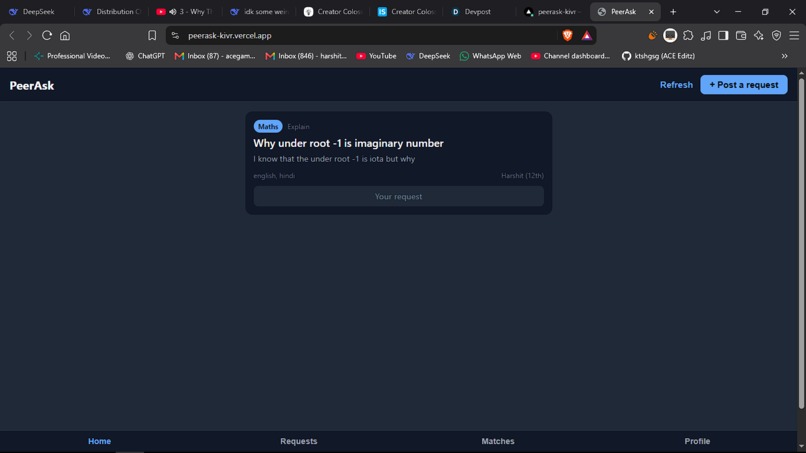Switch to the Distribution tab
806x453 pixels.
point(113,11)
